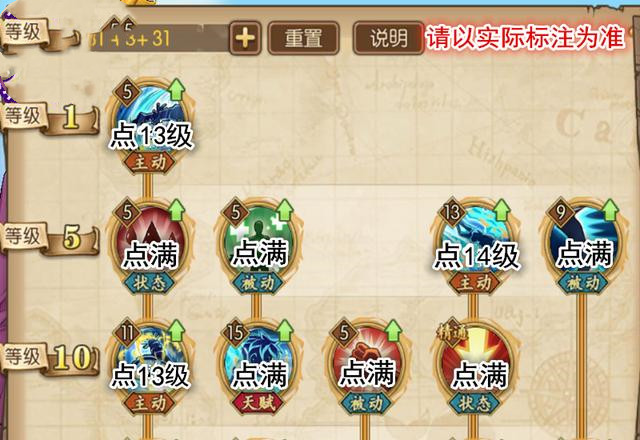Select the 精通 sunburst 状态 skill icon
This screenshot has width=640, height=440.
click(475, 366)
